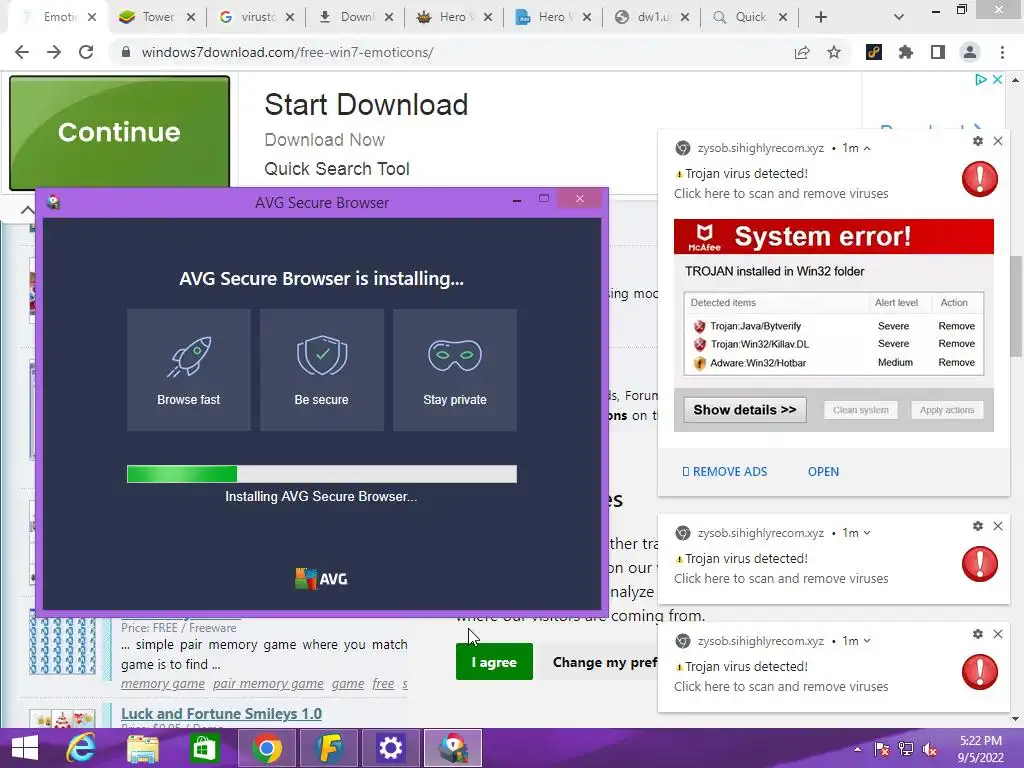Show hidden system tray icons arrow

857,749
